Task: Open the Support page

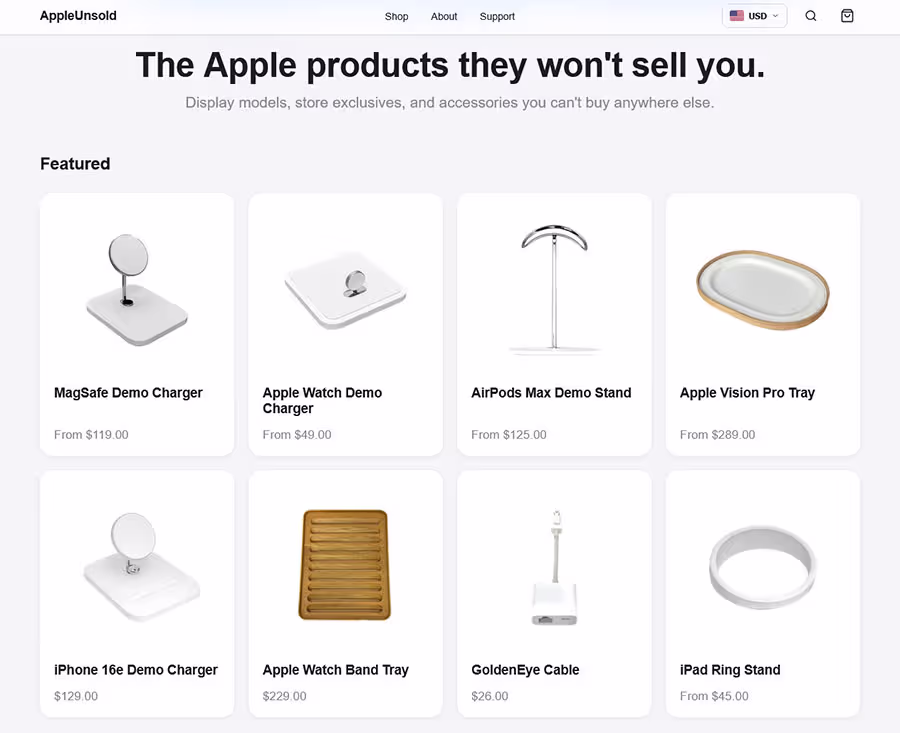Action: [497, 16]
